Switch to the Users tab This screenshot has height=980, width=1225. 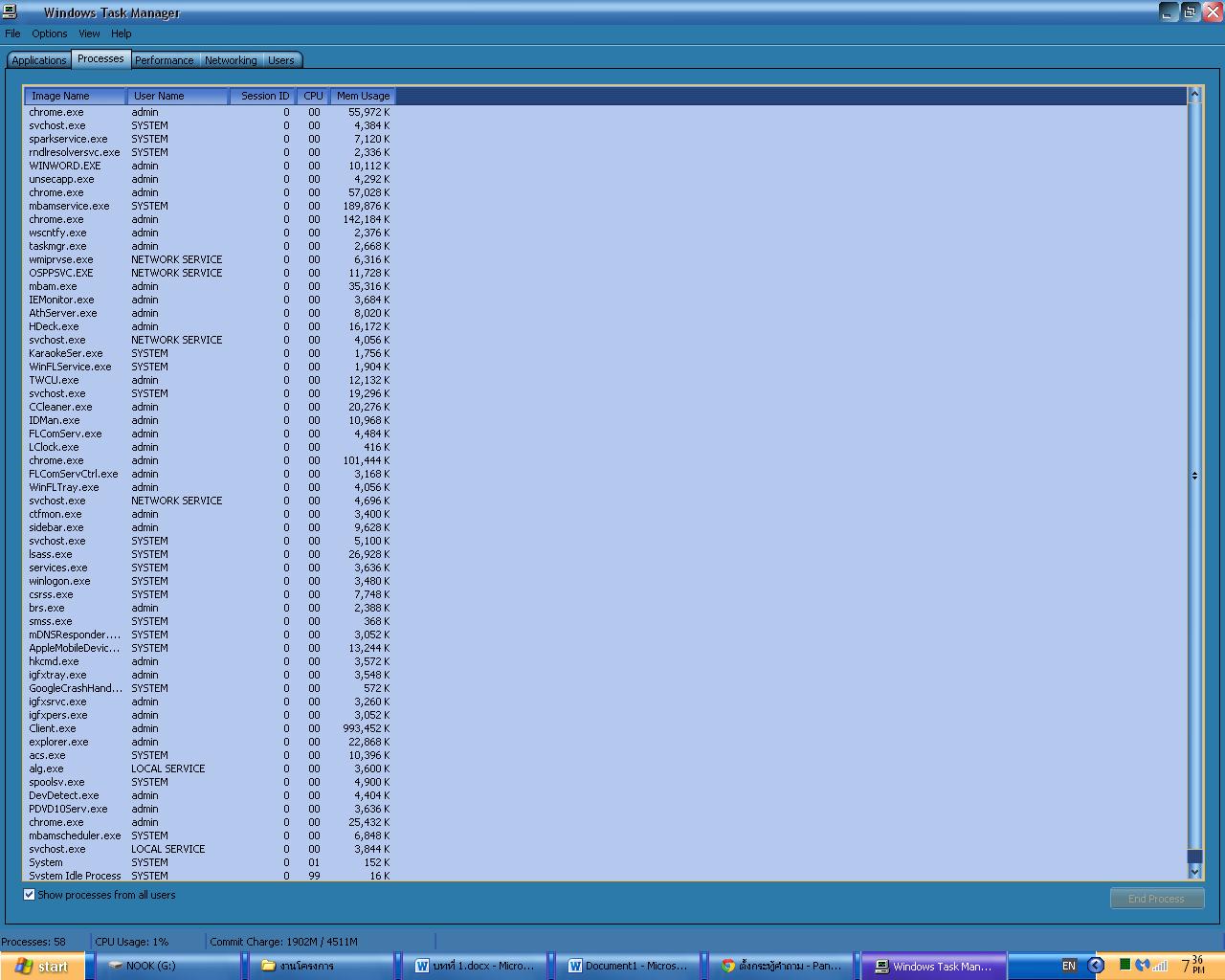pos(281,60)
